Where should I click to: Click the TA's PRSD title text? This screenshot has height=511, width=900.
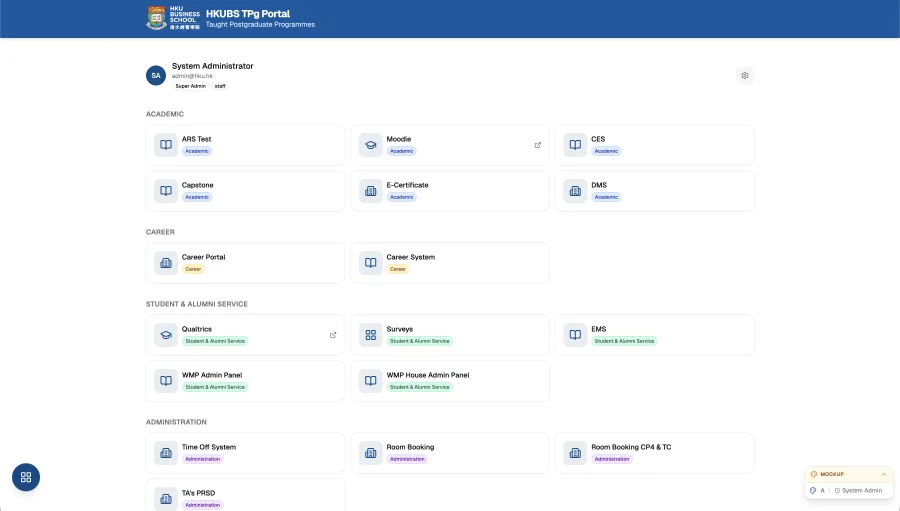pyautogui.click(x=198, y=493)
